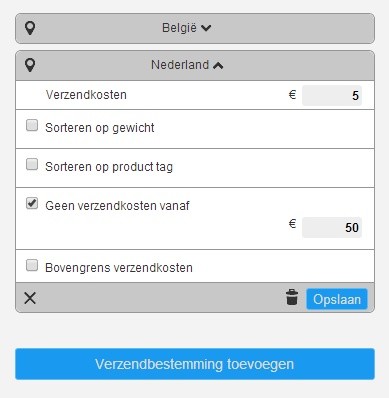This screenshot has height=398, width=389.
Task: Click the Bovengrens verzendkosten label
Action: coord(119,268)
